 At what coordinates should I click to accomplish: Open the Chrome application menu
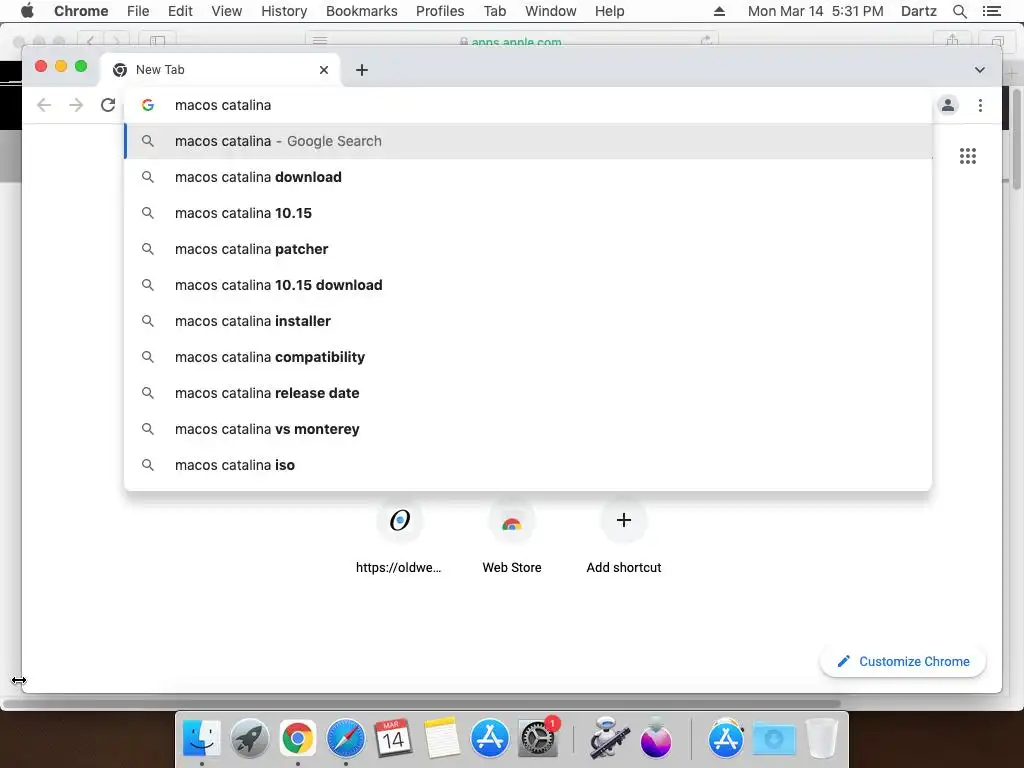click(x=81, y=11)
